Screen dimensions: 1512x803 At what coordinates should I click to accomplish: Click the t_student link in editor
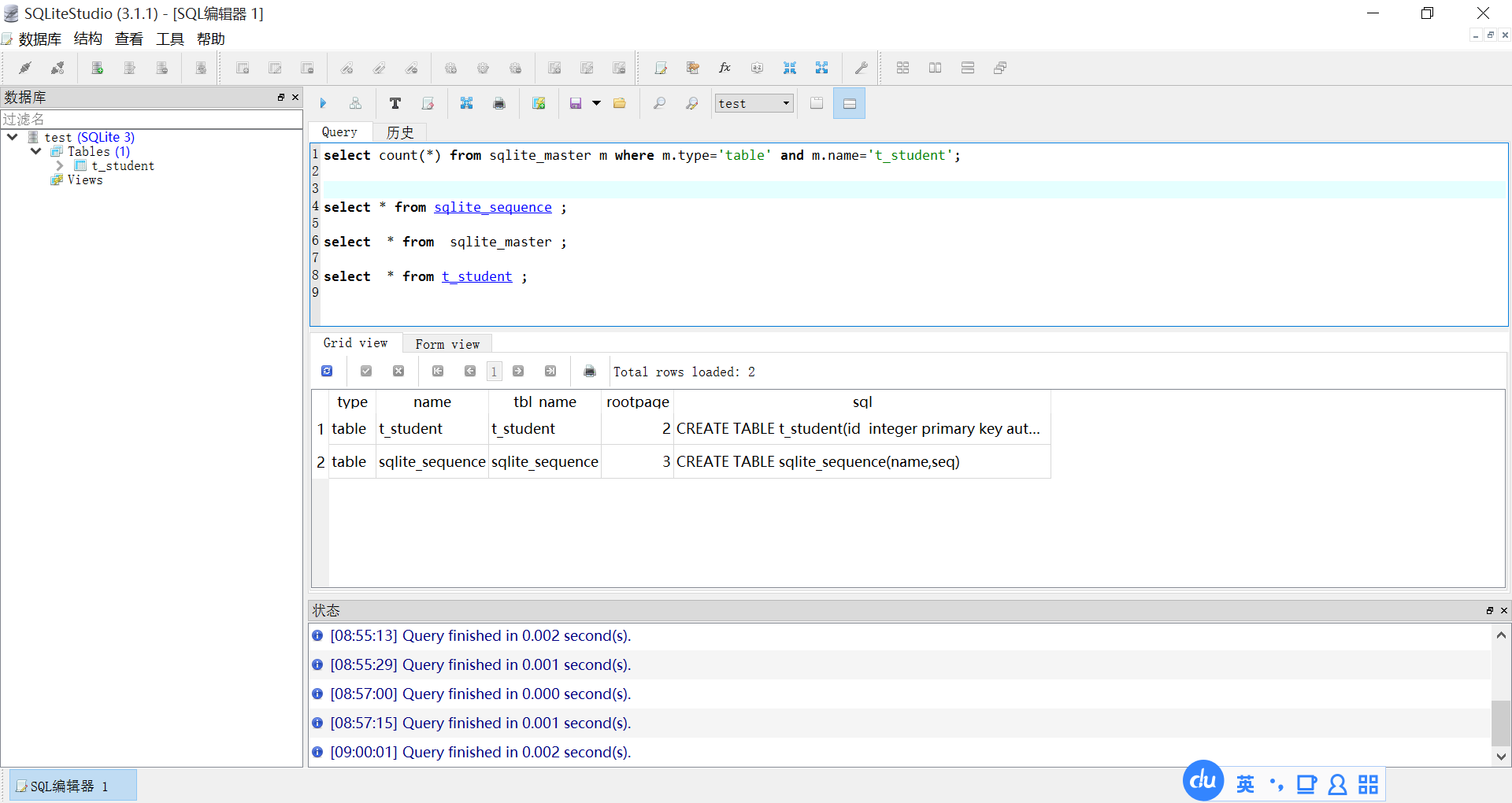pos(477,276)
